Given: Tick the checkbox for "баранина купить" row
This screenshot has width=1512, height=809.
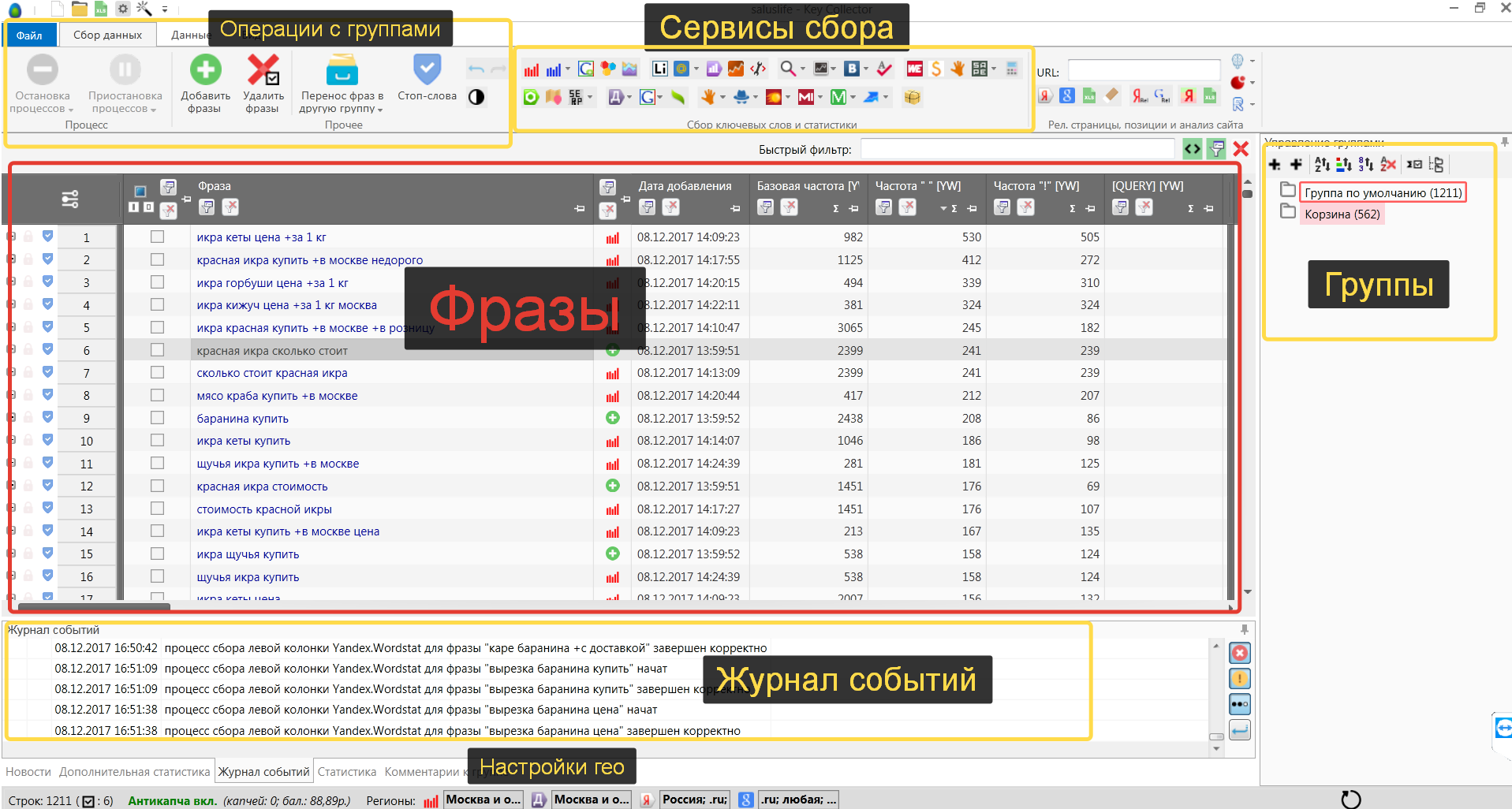Looking at the screenshot, I should [x=157, y=418].
